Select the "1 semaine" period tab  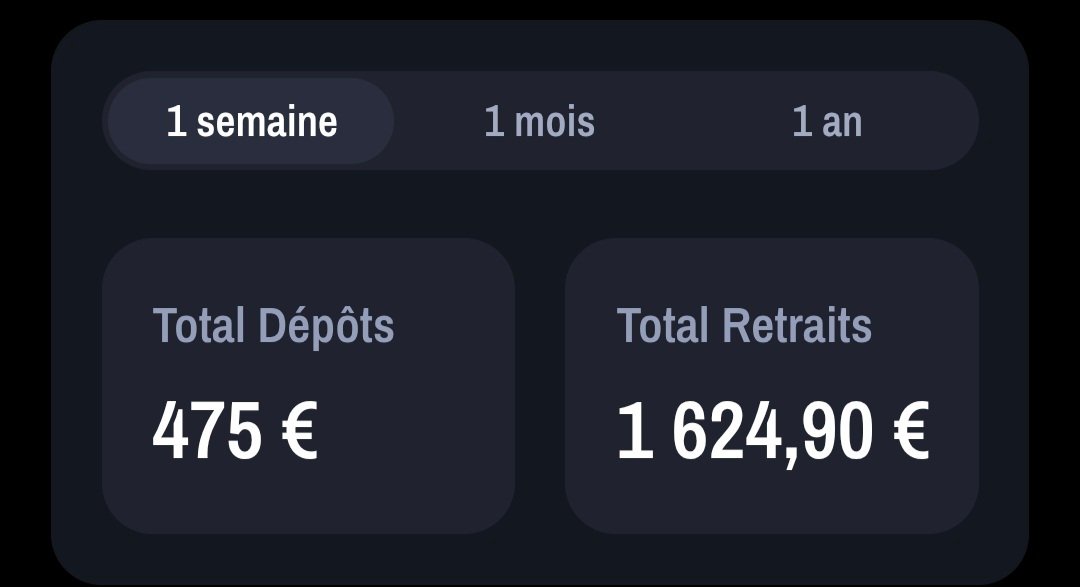point(251,121)
